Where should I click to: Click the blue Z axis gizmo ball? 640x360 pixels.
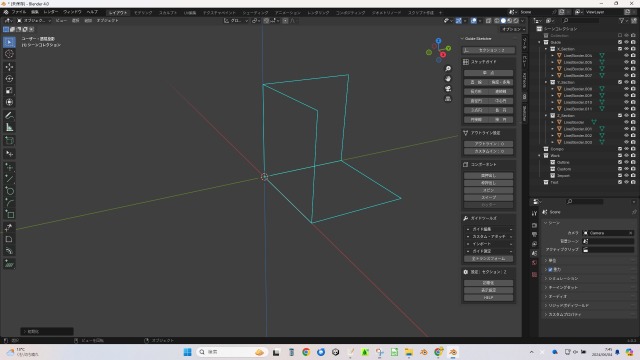tap(438, 41)
